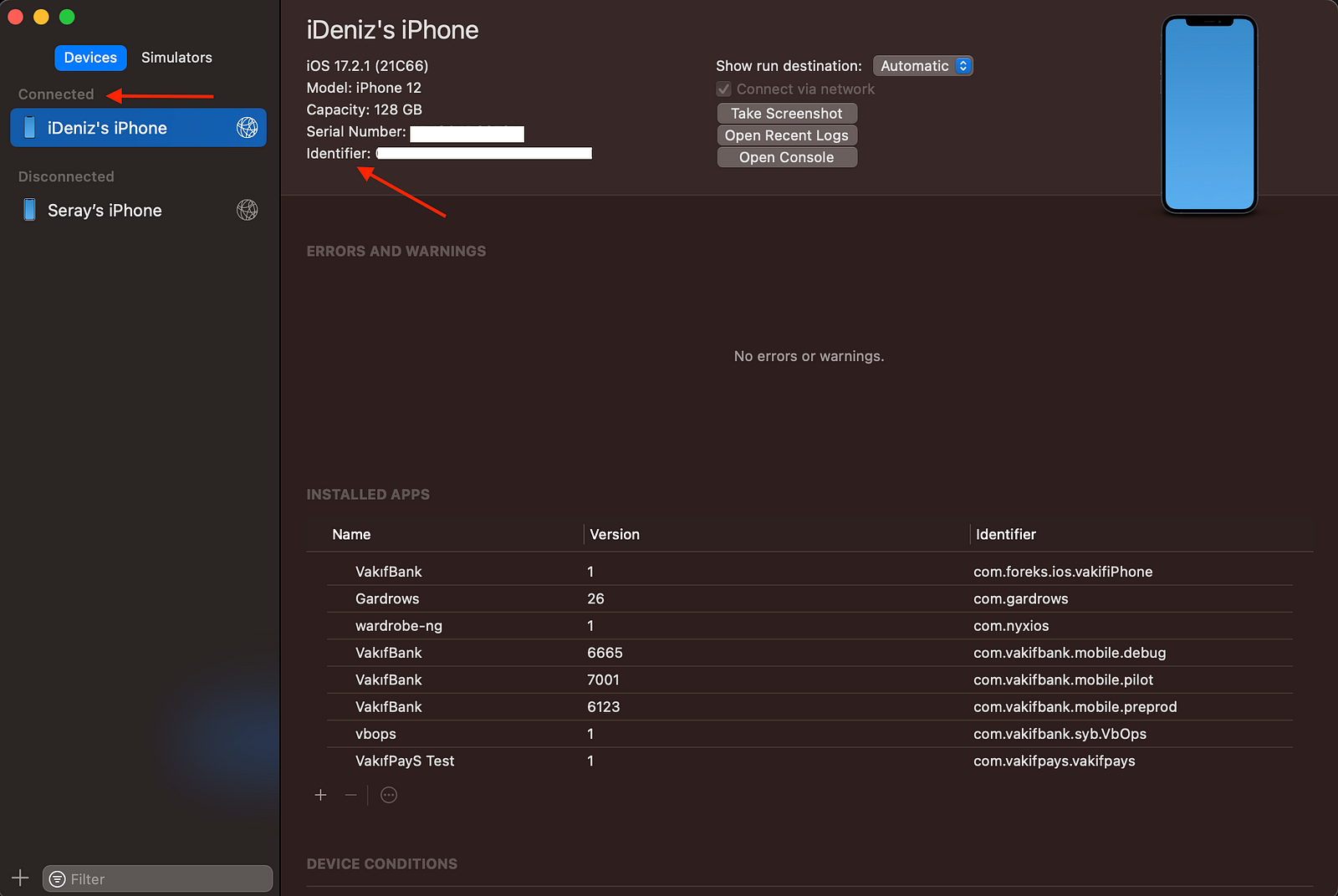The height and width of the screenshot is (896, 1338).
Task: Open the ellipsis actions menu below apps
Action: tap(389, 795)
